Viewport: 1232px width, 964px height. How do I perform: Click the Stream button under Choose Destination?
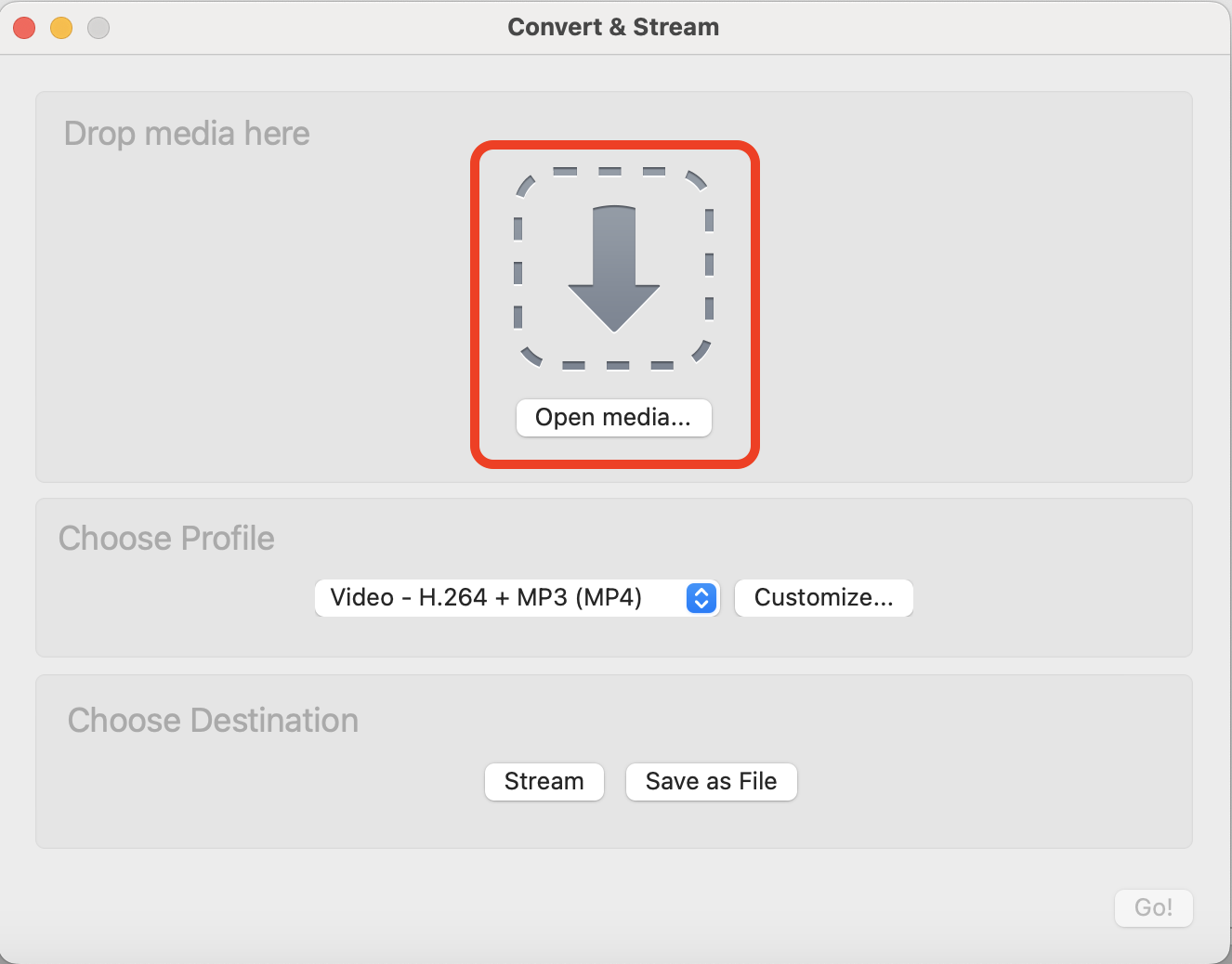pyautogui.click(x=544, y=781)
